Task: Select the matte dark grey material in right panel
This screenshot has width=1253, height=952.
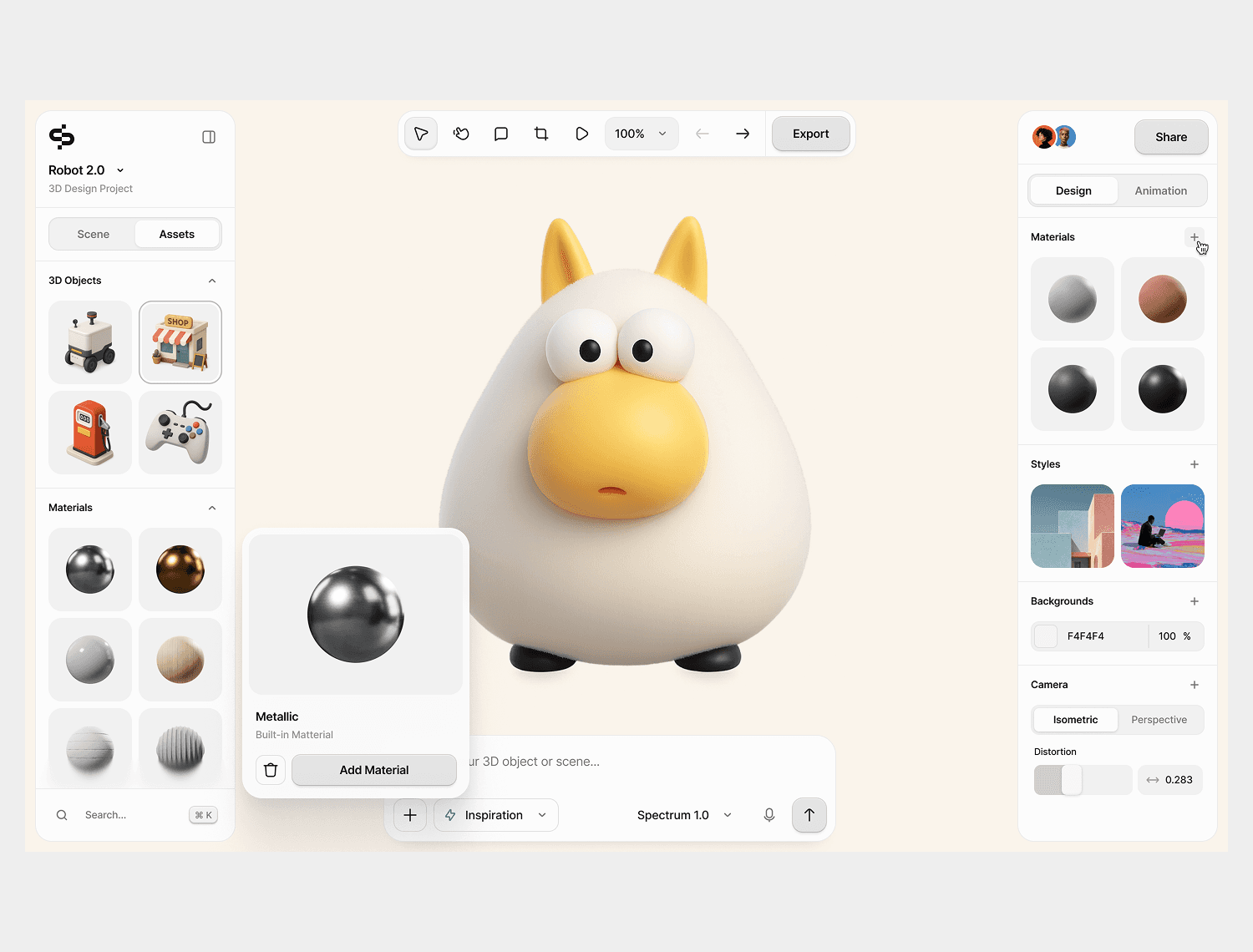Action: tap(1073, 389)
